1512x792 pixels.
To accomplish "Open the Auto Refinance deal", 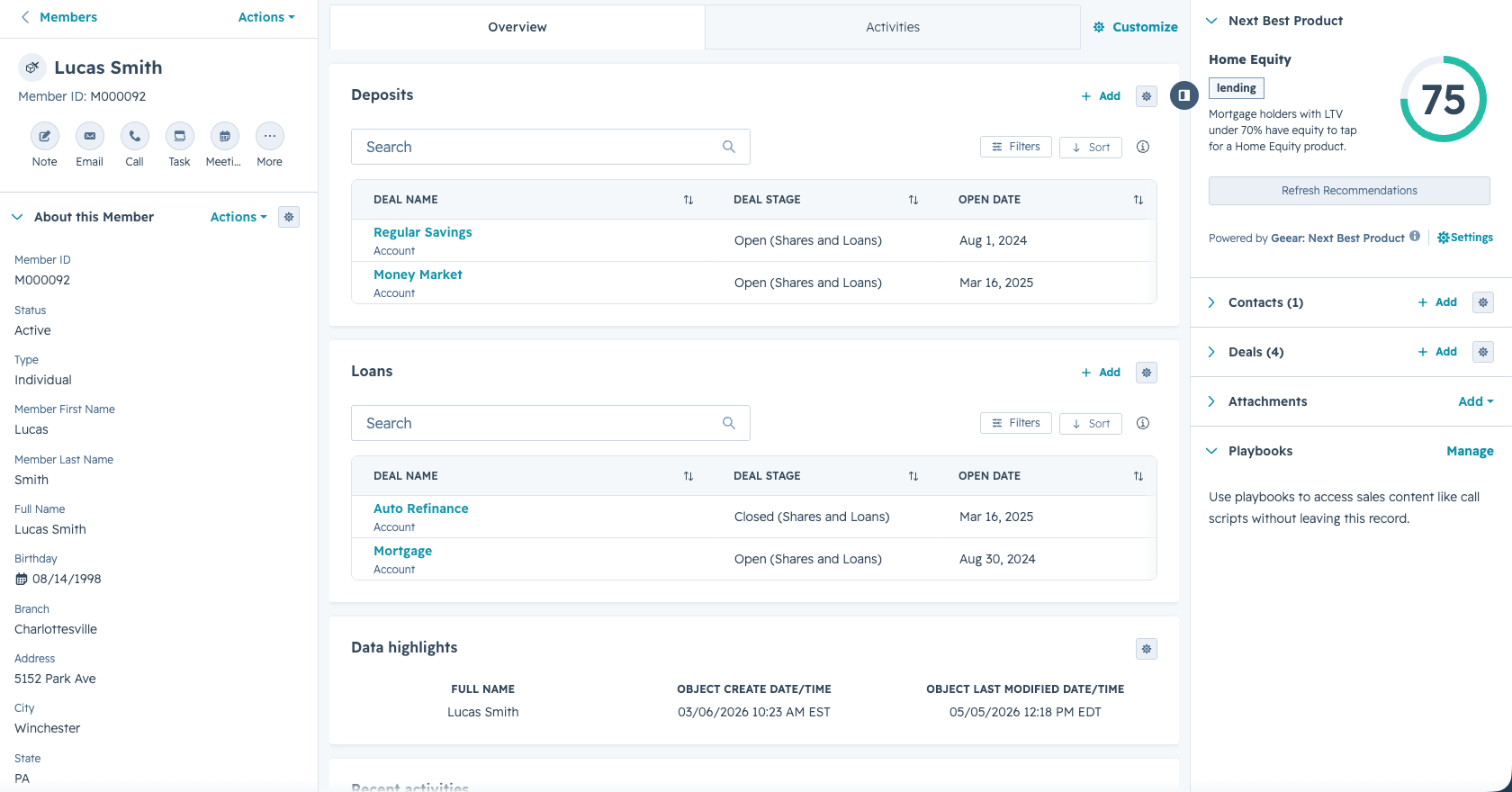I will (x=421, y=508).
